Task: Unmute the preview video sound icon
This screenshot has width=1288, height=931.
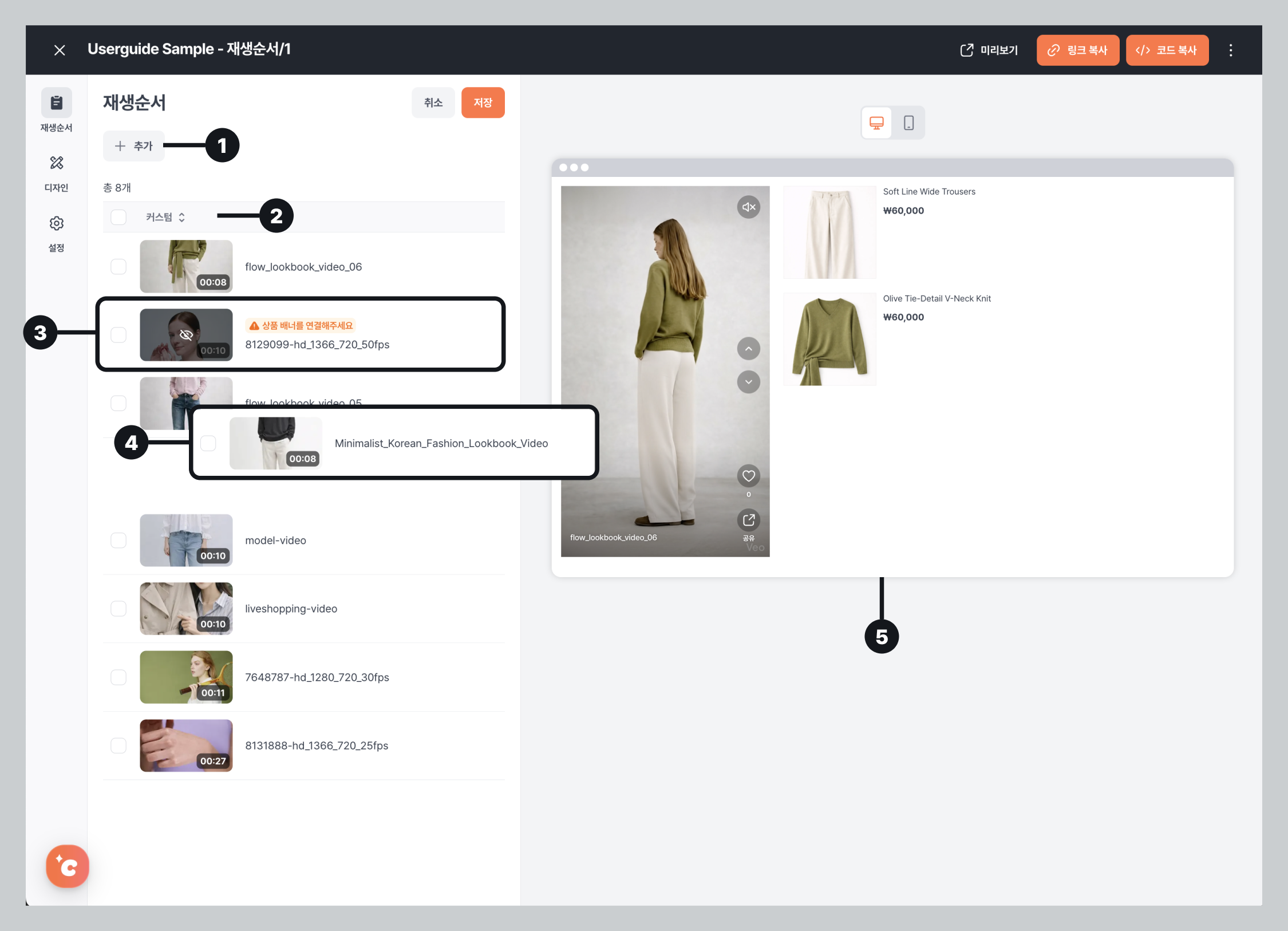Action: point(748,207)
